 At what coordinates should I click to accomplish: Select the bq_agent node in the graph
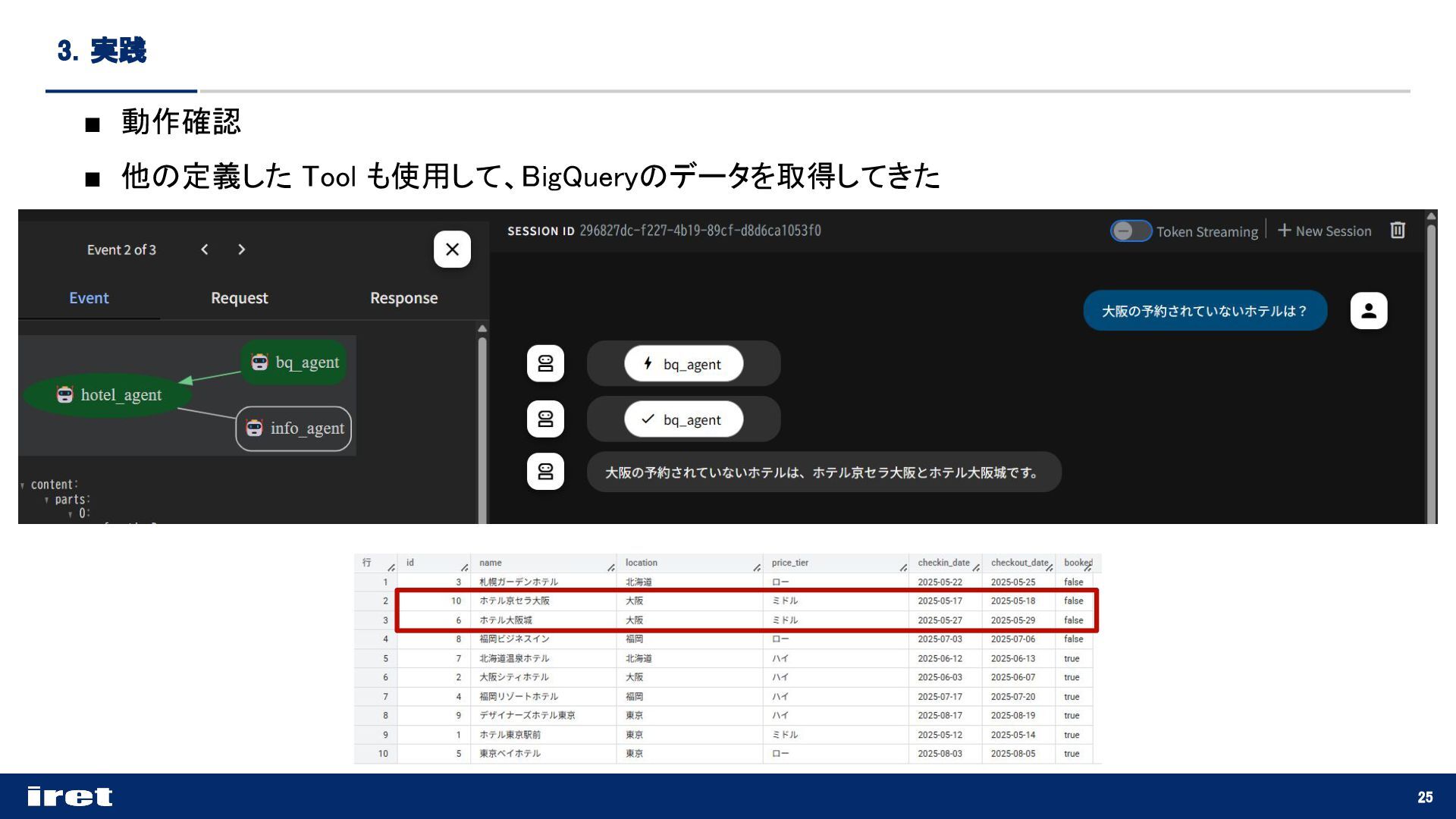[x=294, y=362]
